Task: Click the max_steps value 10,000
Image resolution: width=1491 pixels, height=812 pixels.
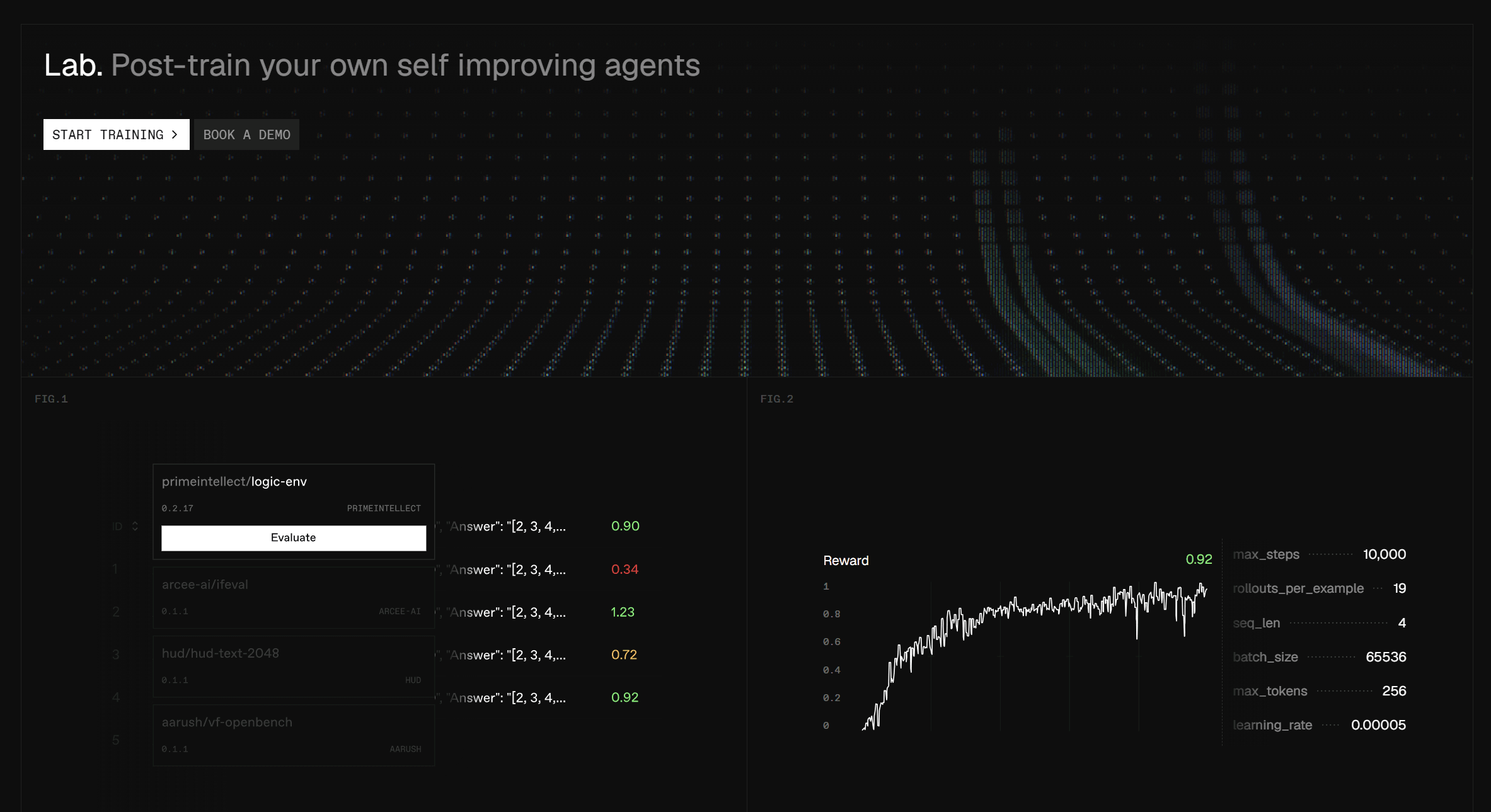Action: click(x=1384, y=554)
